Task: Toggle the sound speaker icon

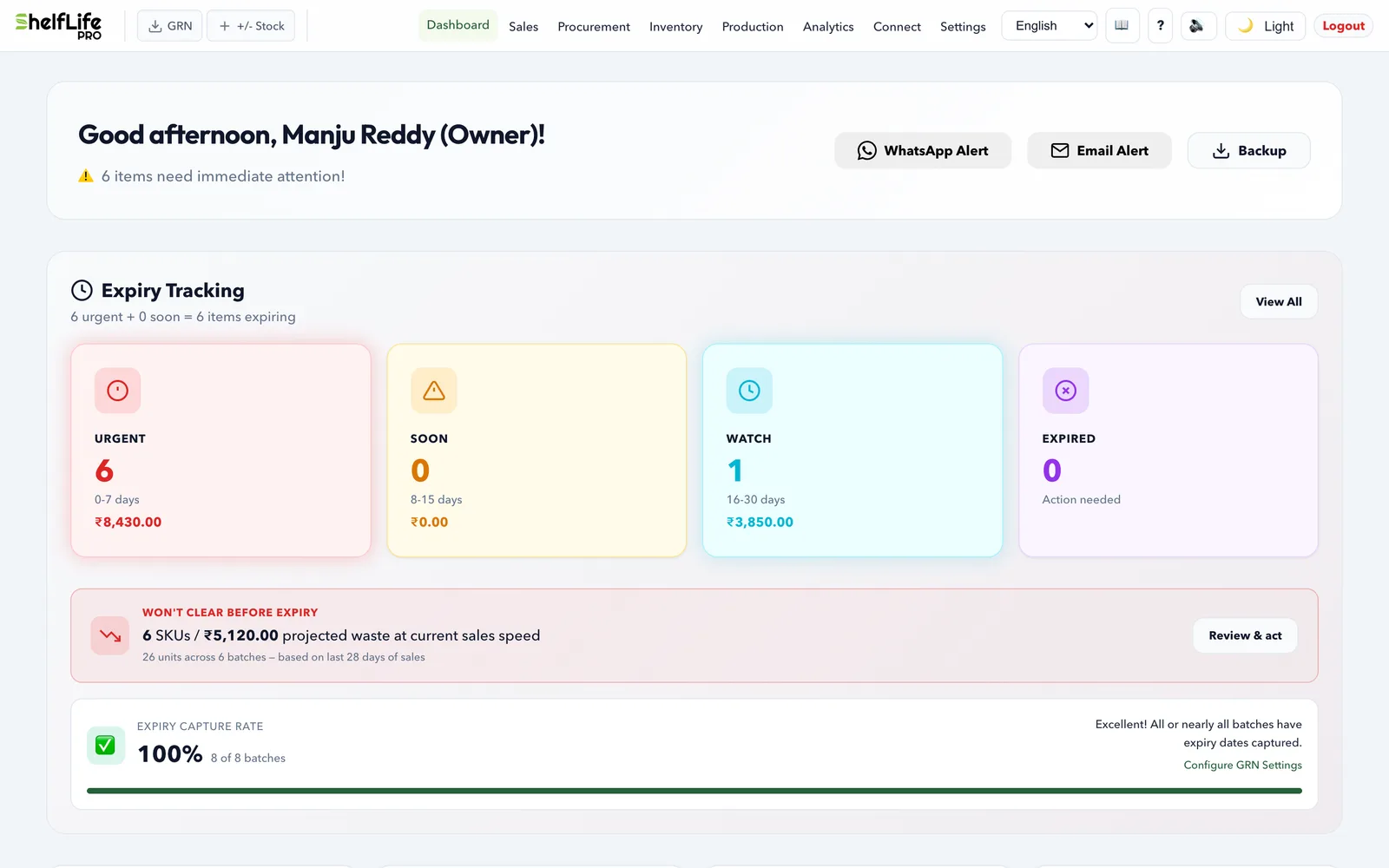Action: (1197, 26)
